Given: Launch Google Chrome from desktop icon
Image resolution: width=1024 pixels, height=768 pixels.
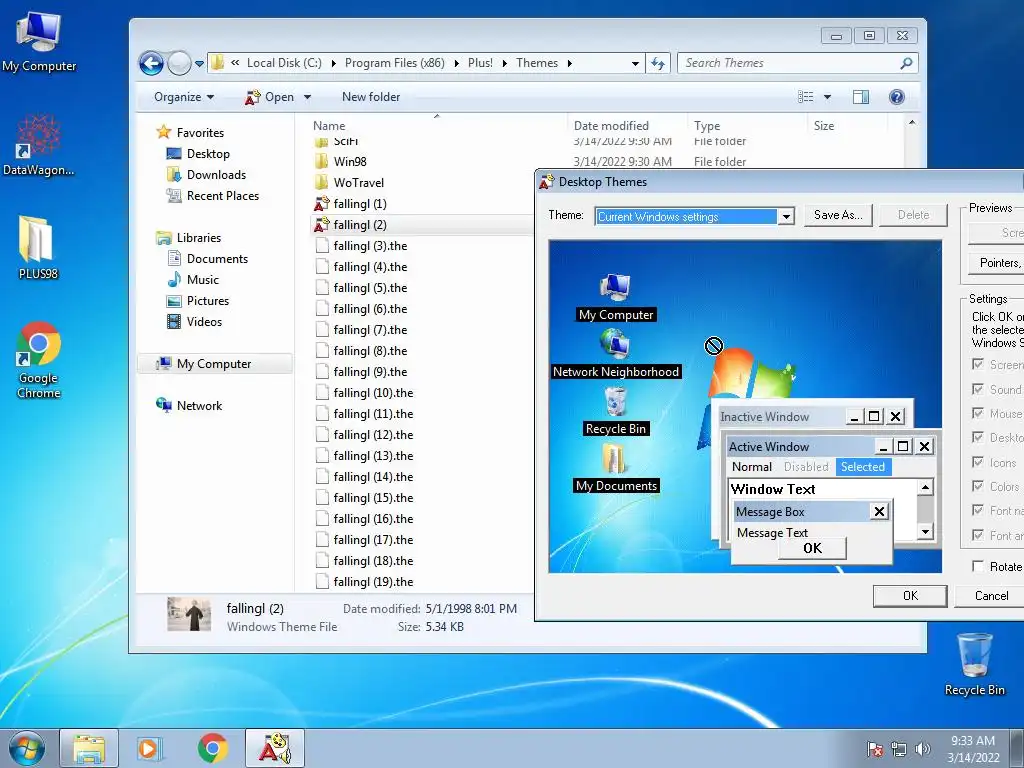Looking at the screenshot, I should pos(39,359).
